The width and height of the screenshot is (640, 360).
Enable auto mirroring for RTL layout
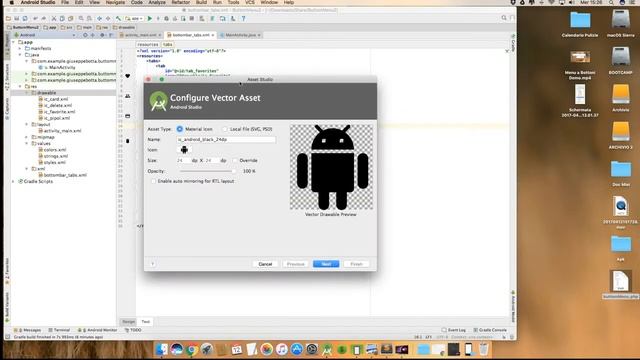(153, 181)
